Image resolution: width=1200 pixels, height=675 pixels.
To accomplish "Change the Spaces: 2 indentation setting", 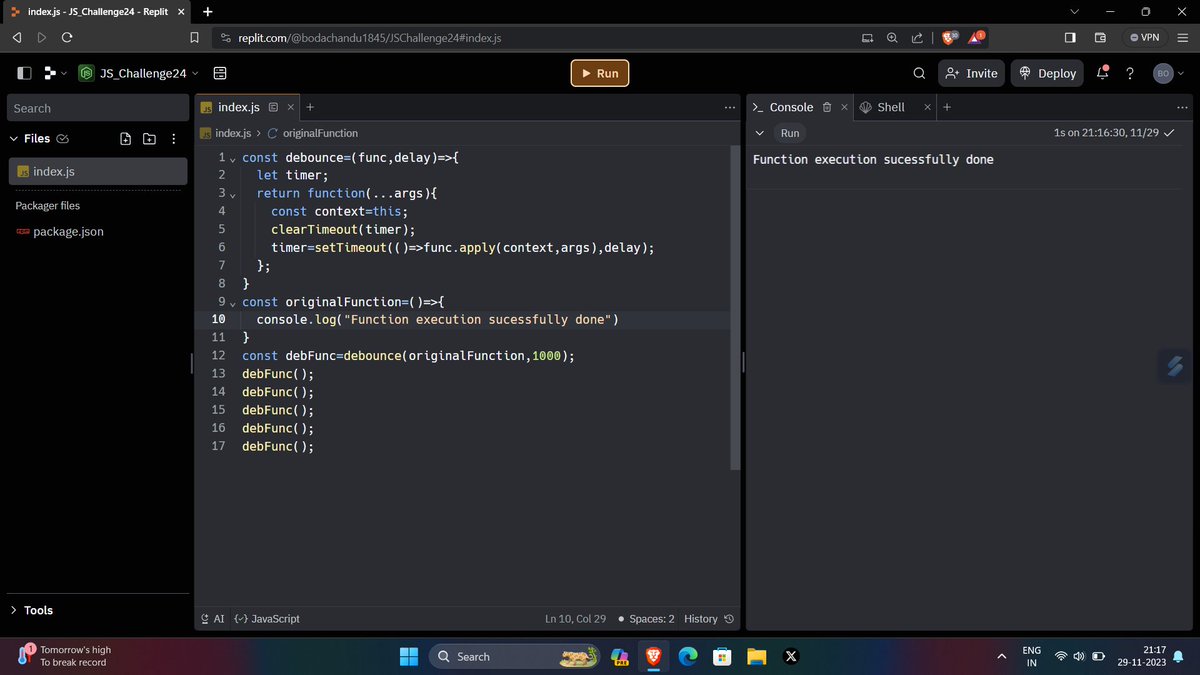I will (x=646, y=619).
